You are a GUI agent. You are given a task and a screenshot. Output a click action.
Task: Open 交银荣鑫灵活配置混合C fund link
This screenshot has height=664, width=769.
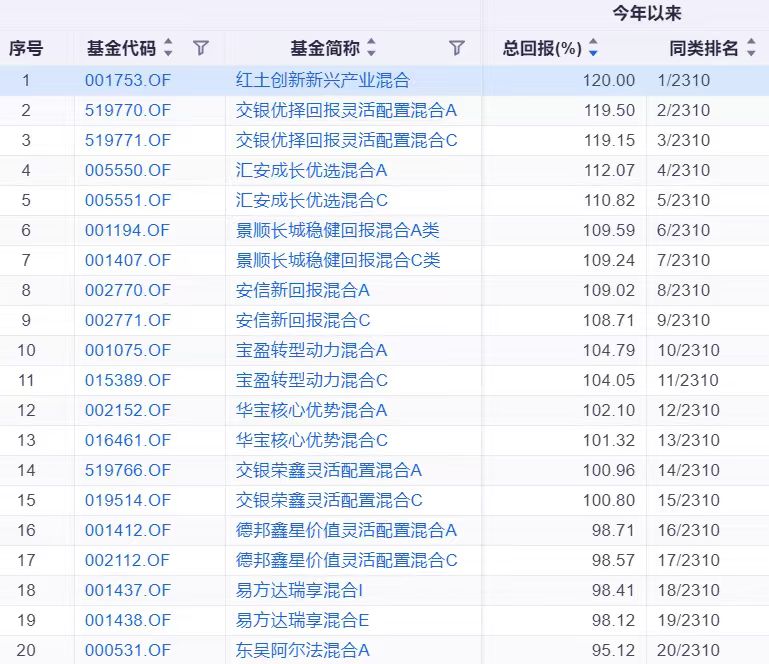329,500
